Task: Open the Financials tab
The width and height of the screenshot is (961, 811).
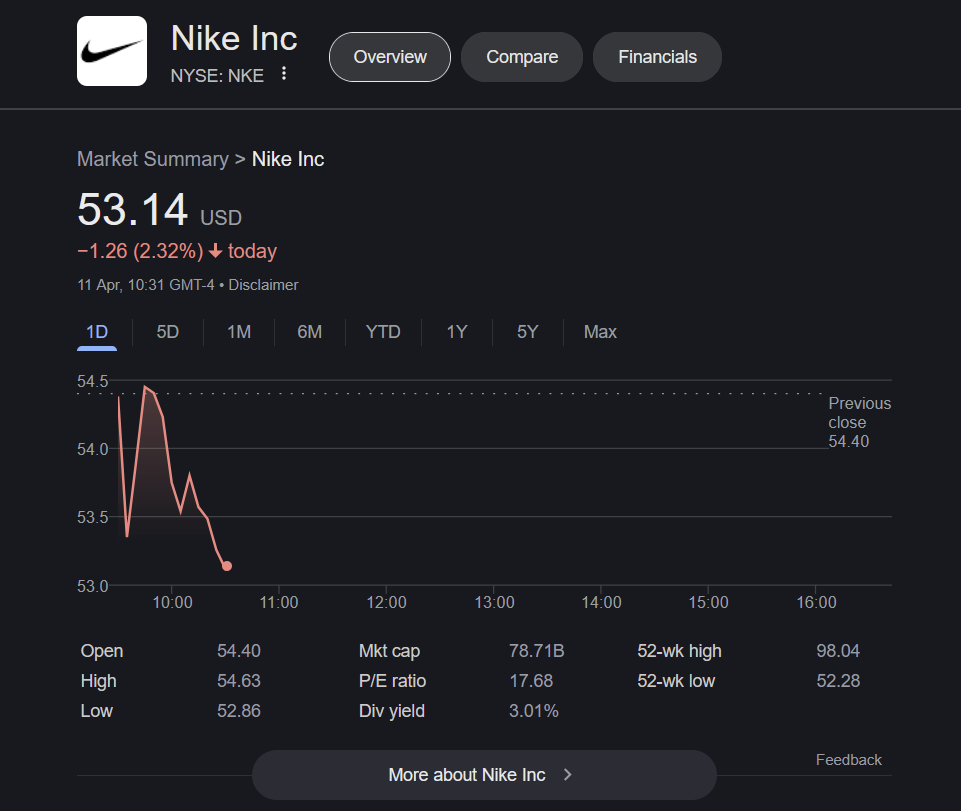Action: pyautogui.click(x=657, y=57)
